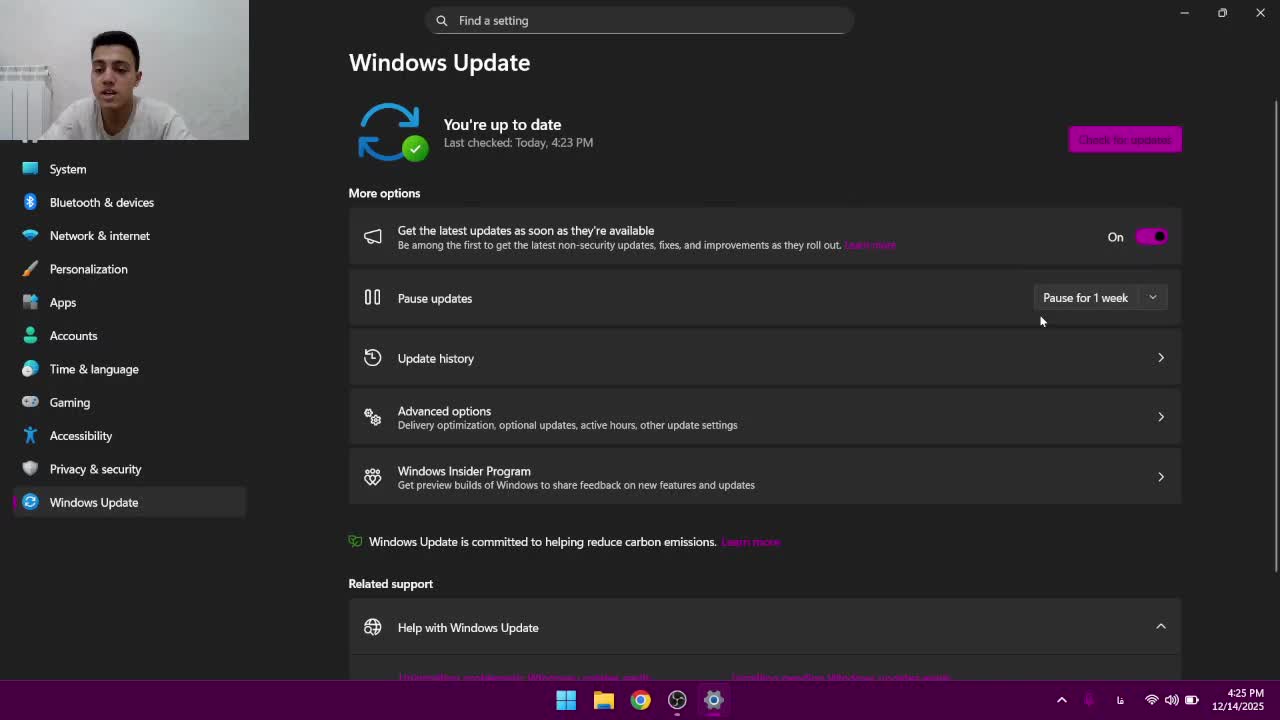Click the Pause updates icon

click(372, 297)
